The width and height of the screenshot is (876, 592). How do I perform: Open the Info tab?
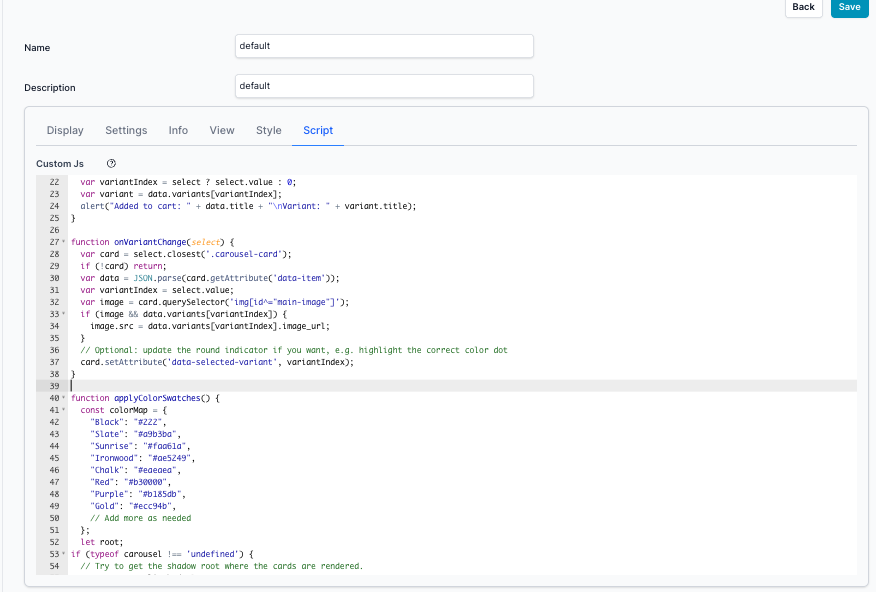(178, 130)
